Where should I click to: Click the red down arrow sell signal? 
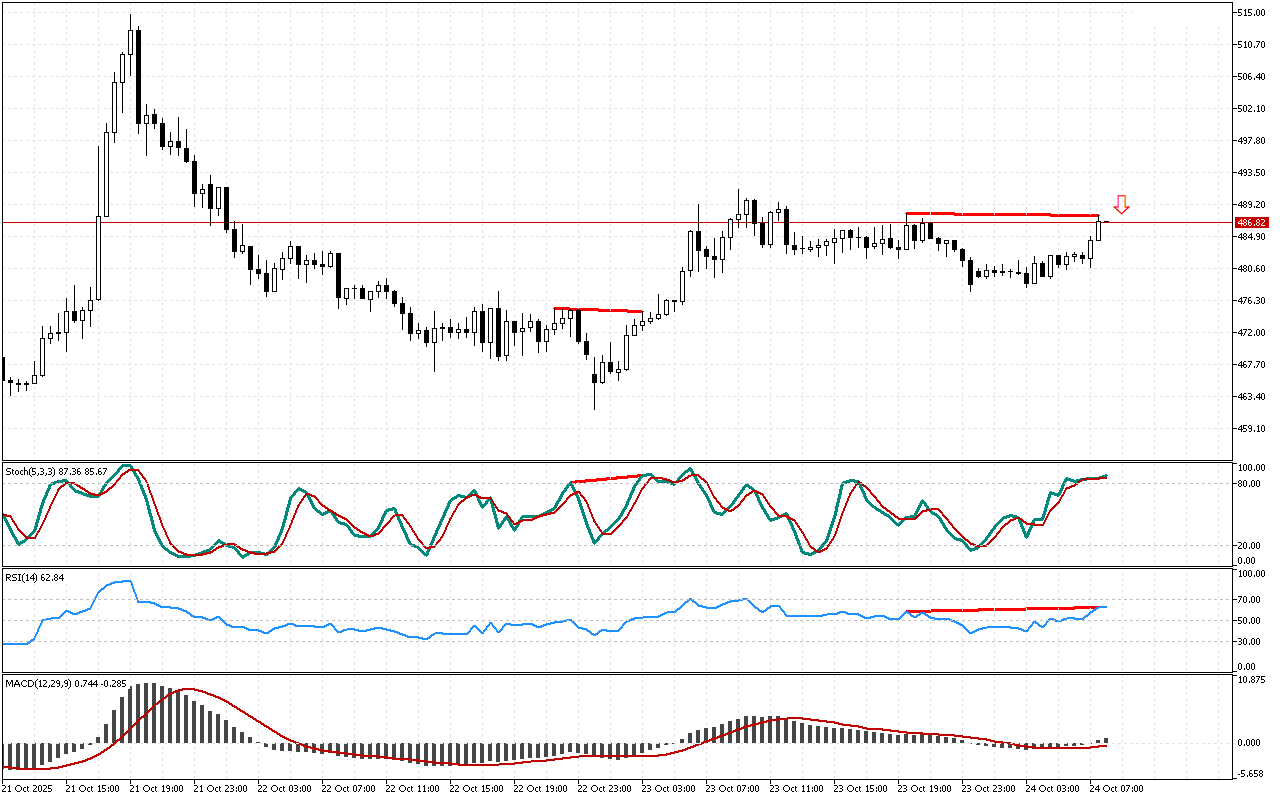[x=1122, y=205]
